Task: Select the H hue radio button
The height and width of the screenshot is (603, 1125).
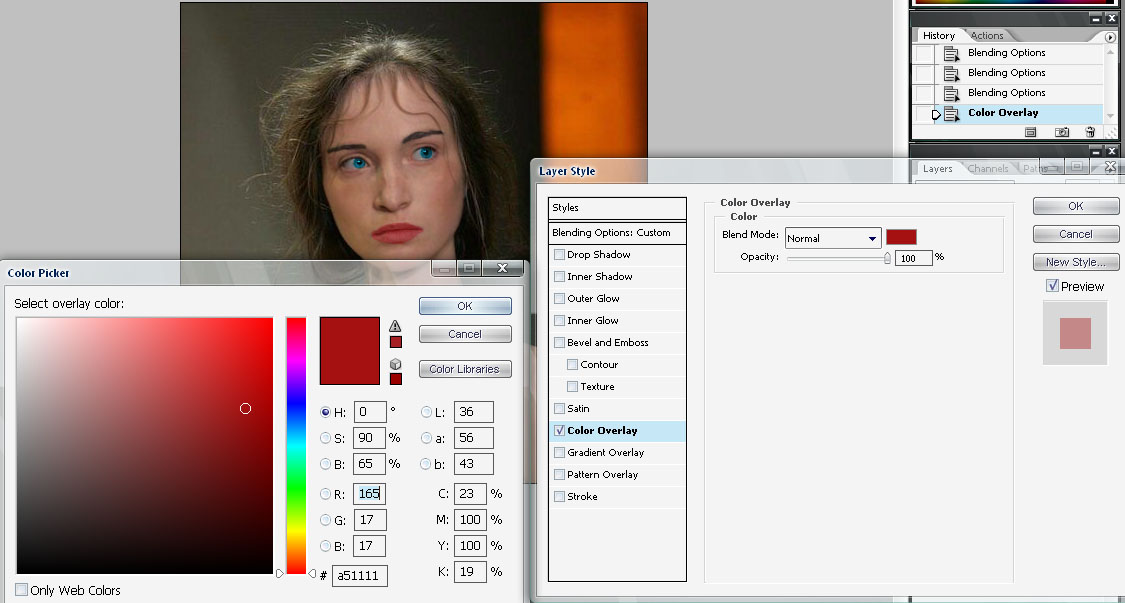Action: (x=326, y=412)
